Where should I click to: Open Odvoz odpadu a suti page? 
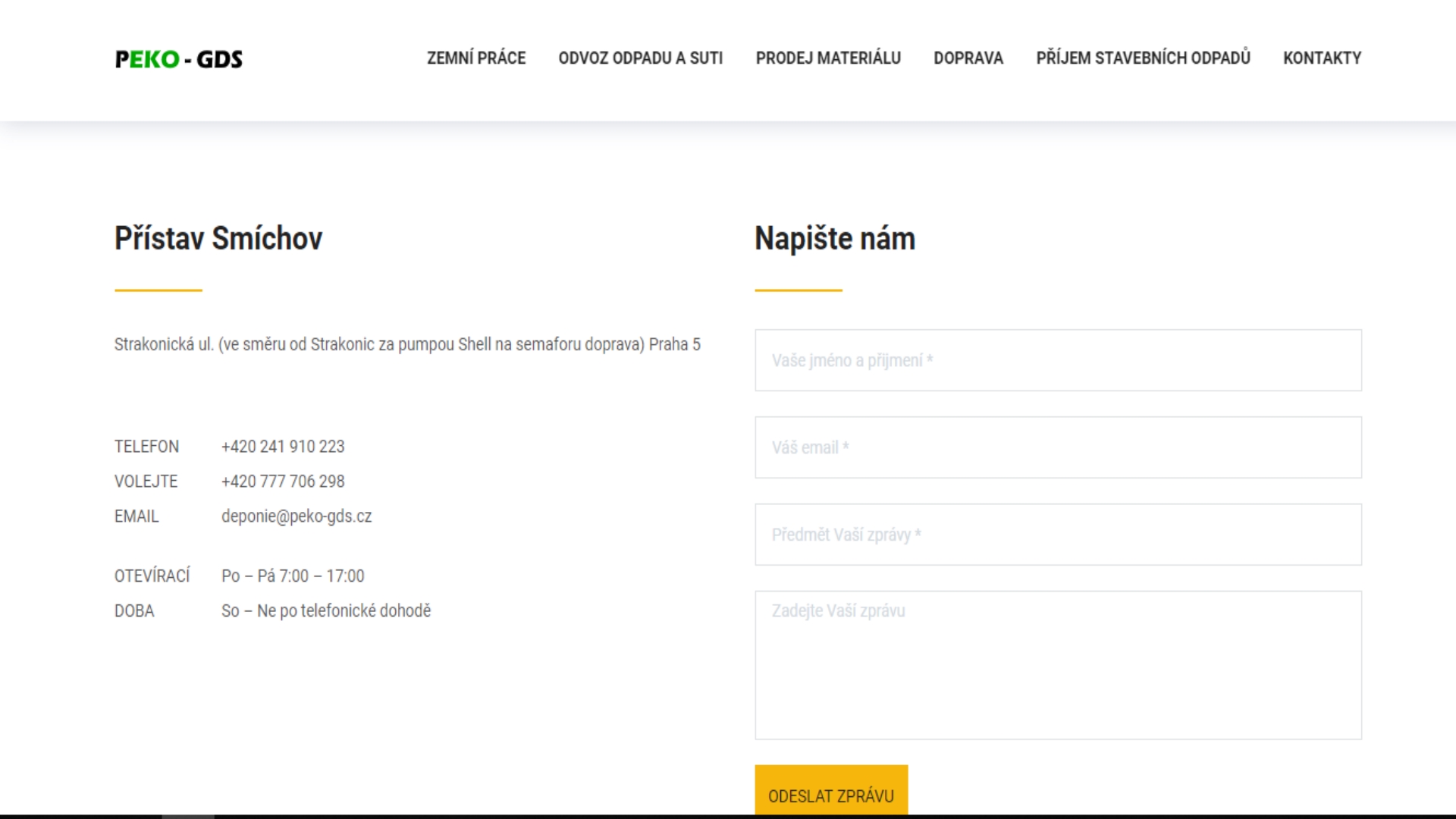pos(640,58)
